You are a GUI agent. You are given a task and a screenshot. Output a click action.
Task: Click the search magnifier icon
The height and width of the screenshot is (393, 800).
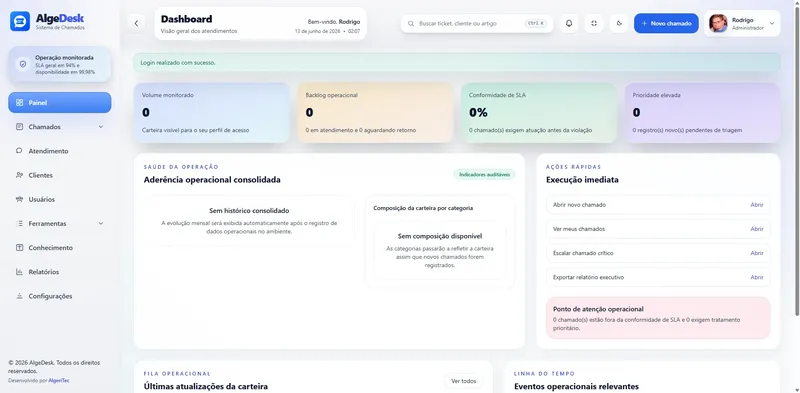click(x=411, y=23)
